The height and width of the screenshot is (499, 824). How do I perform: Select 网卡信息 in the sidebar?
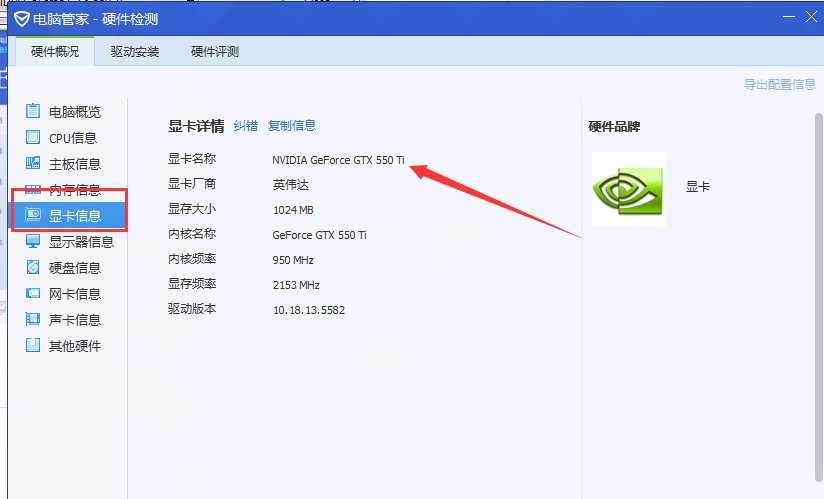[x=68, y=294]
